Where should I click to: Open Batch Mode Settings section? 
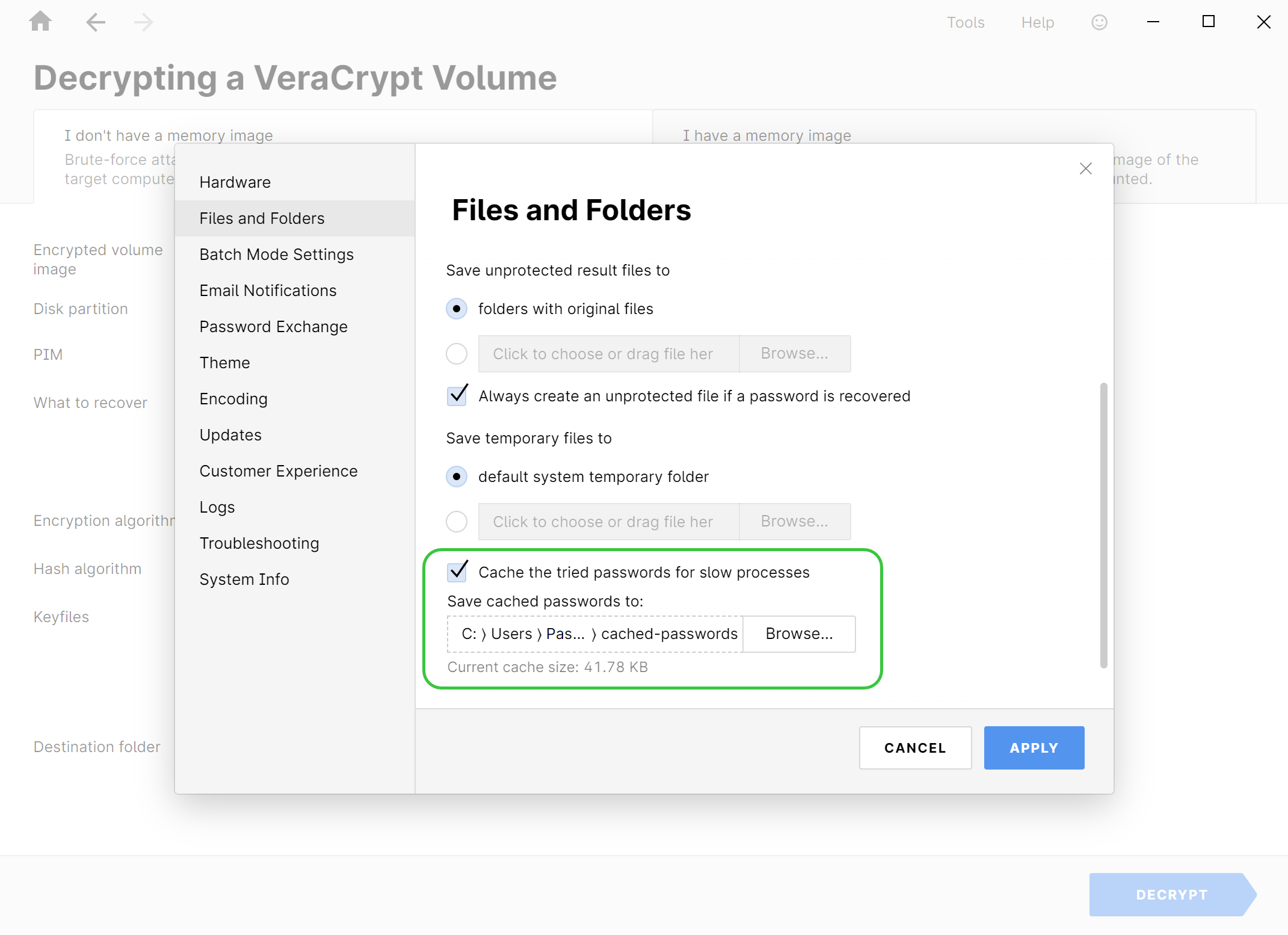click(x=277, y=255)
